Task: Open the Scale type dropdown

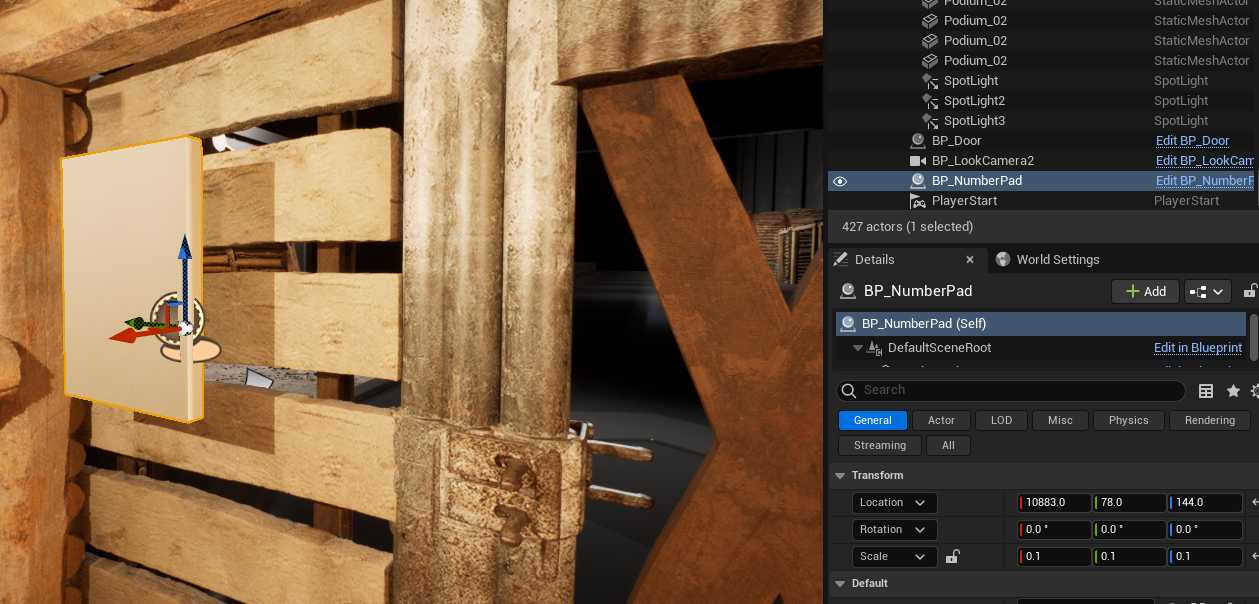Action: [x=894, y=557]
